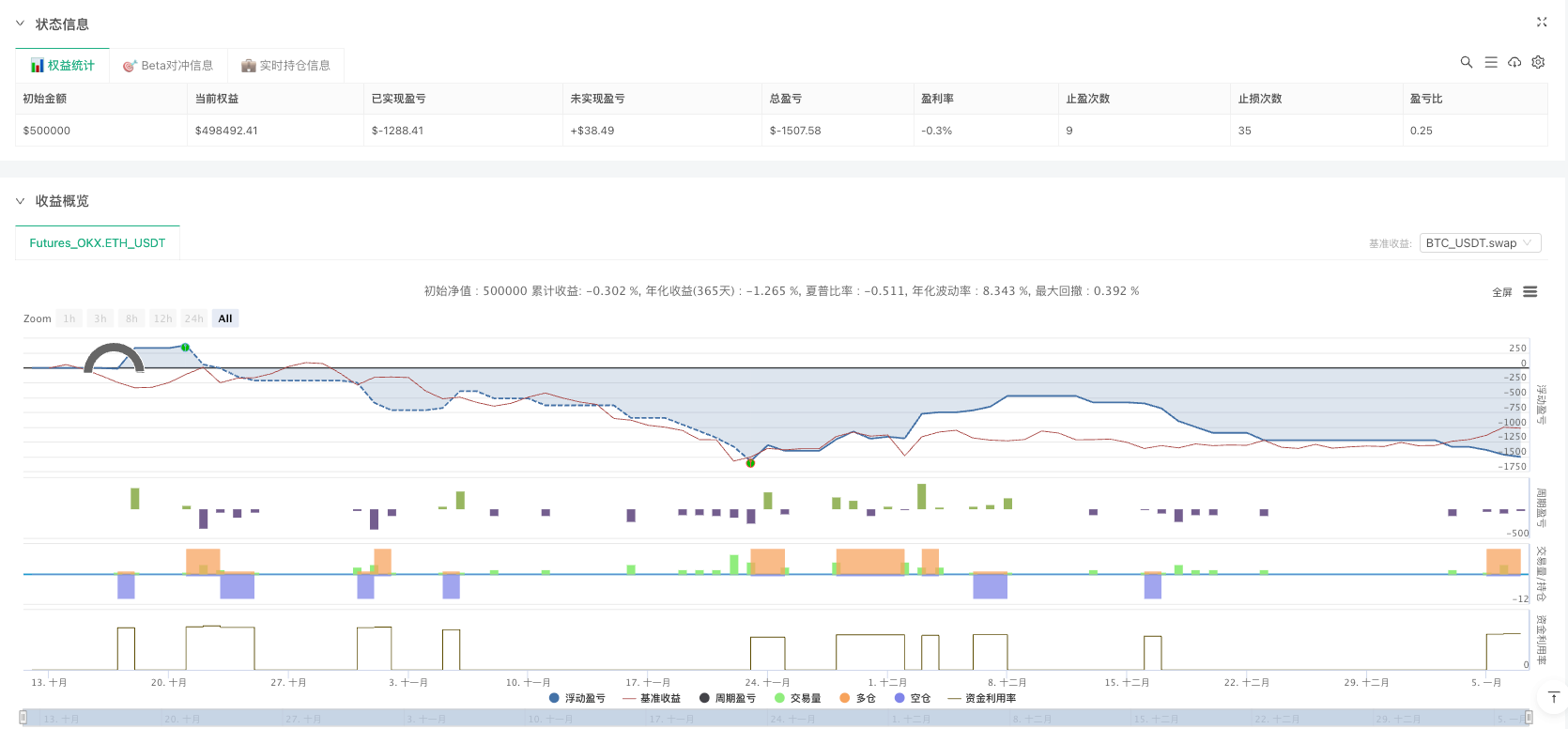The width and height of the screenshot is (1568, 729).
Task: Click the left handle of range navigator
Action: (23, 718)
